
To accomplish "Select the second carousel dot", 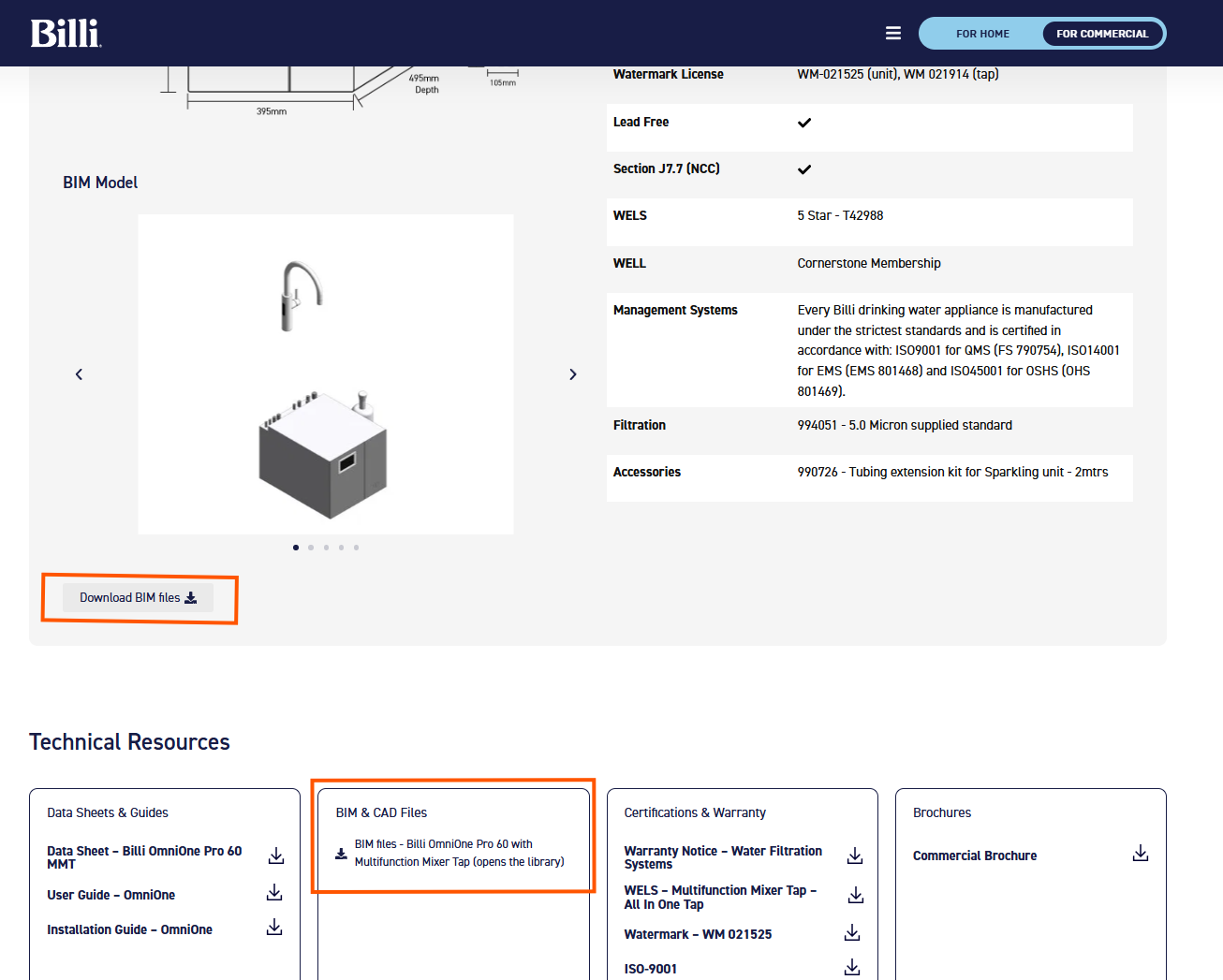I will 311,548.
